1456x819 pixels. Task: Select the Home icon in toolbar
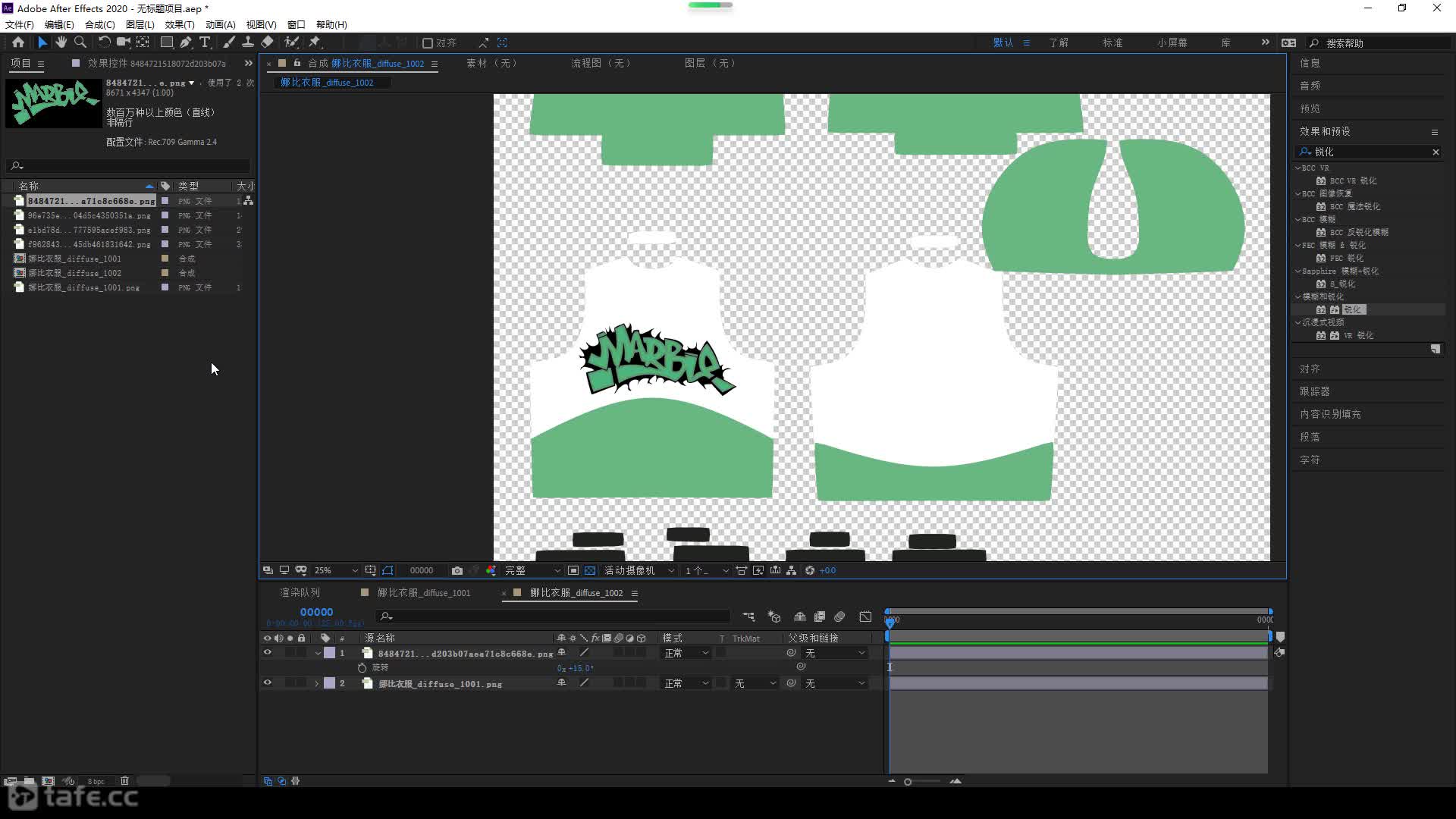pos(18,42)
